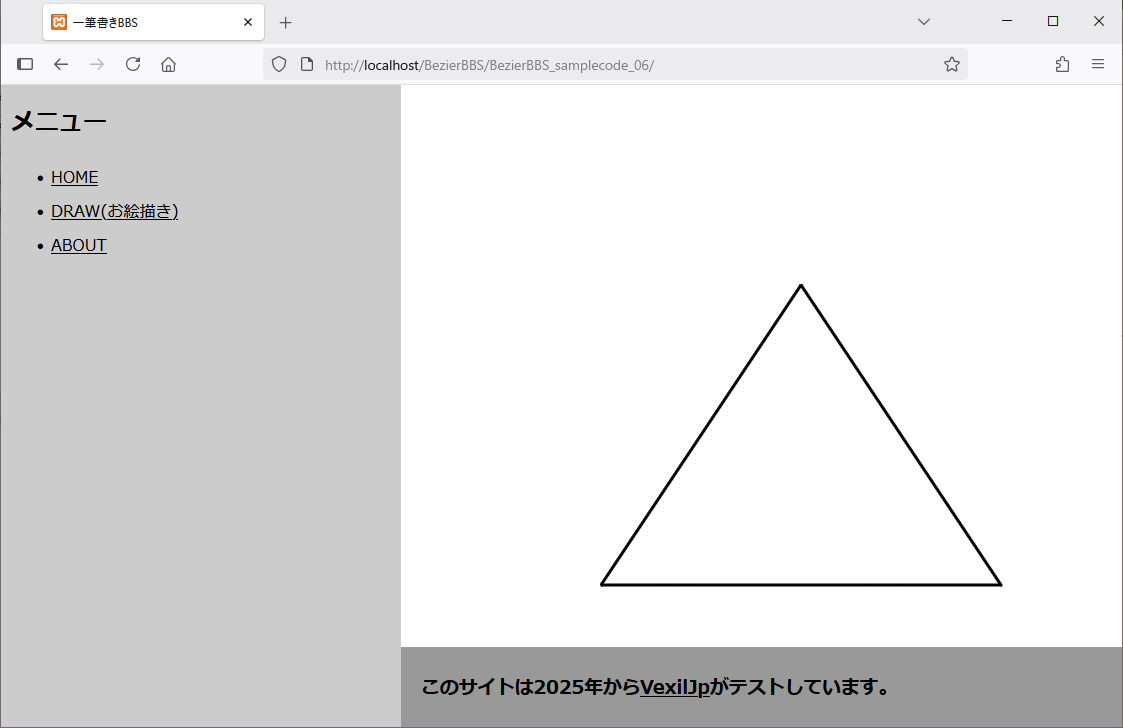Open the extensions puzzle icon
Image resolution: width=1123 pixels, height=728 pixels.
[x=1062, y=64]
